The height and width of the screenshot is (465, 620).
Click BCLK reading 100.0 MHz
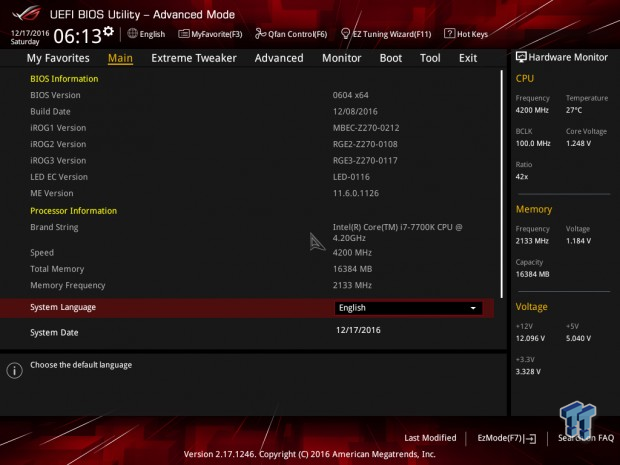coord(533,144)
